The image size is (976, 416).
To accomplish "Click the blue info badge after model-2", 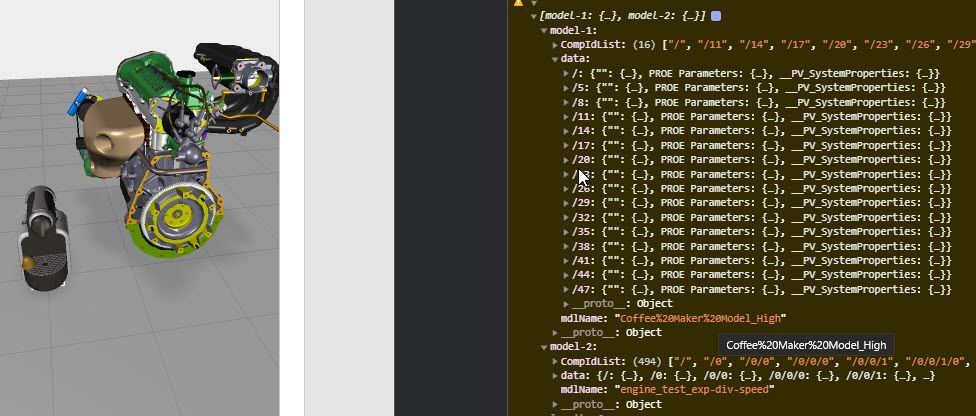I will (x=716, y=16).
